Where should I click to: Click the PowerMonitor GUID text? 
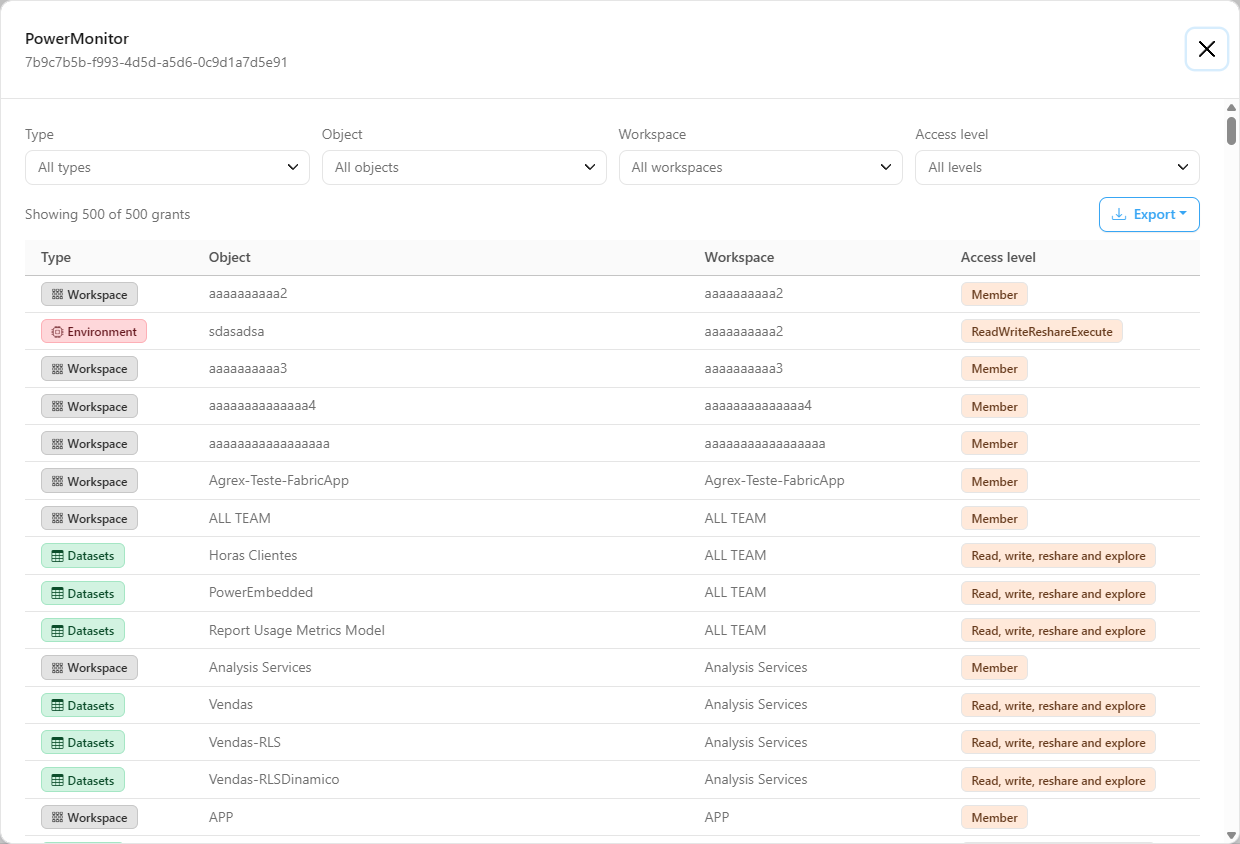(156, 62)
